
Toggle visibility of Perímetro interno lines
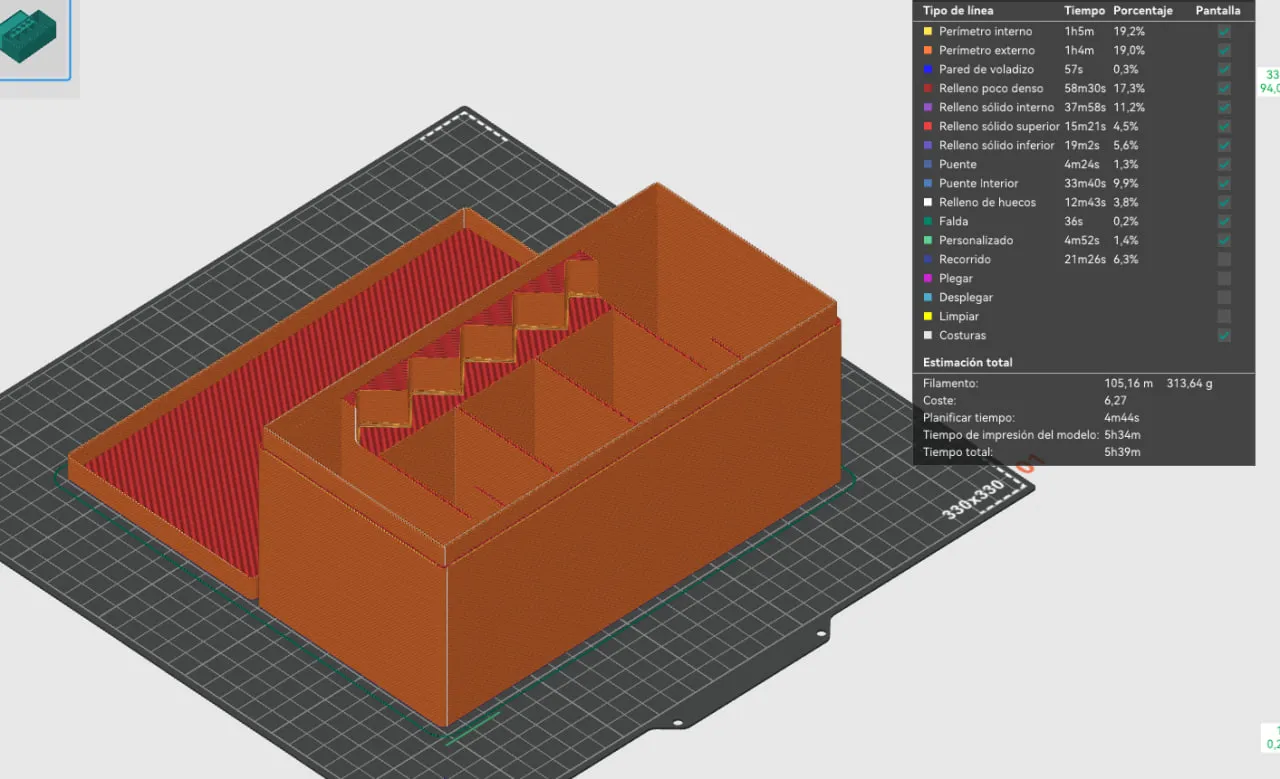click(x=1223, y=31)
